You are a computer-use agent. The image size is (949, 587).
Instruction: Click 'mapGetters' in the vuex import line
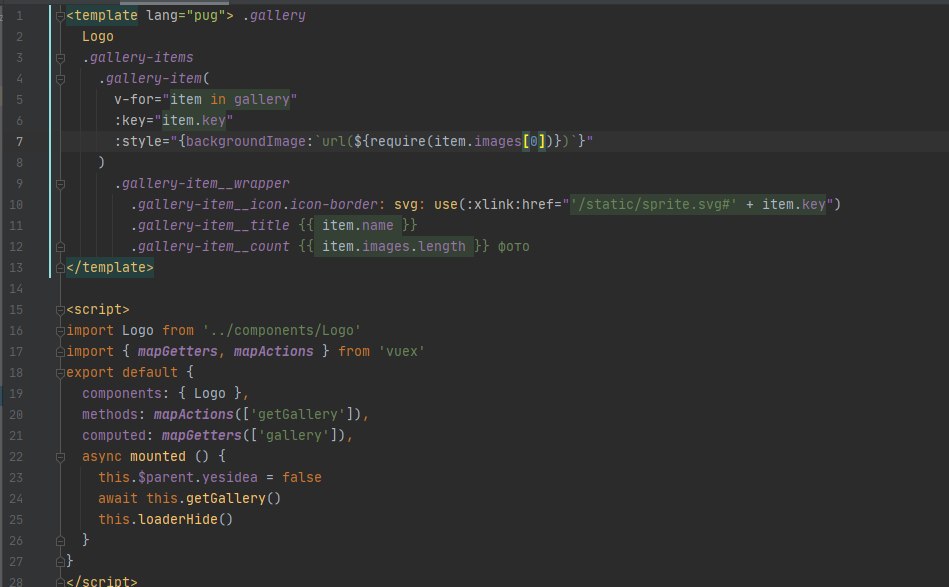(177, 352)
